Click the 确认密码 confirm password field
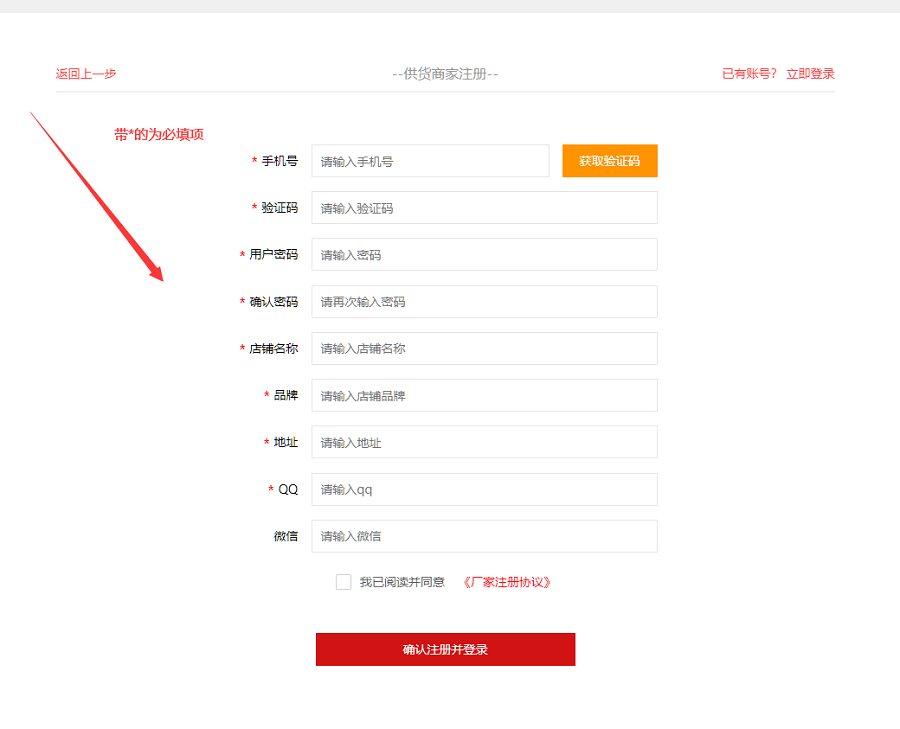This screenshot has height=729, width=900. 484,301
